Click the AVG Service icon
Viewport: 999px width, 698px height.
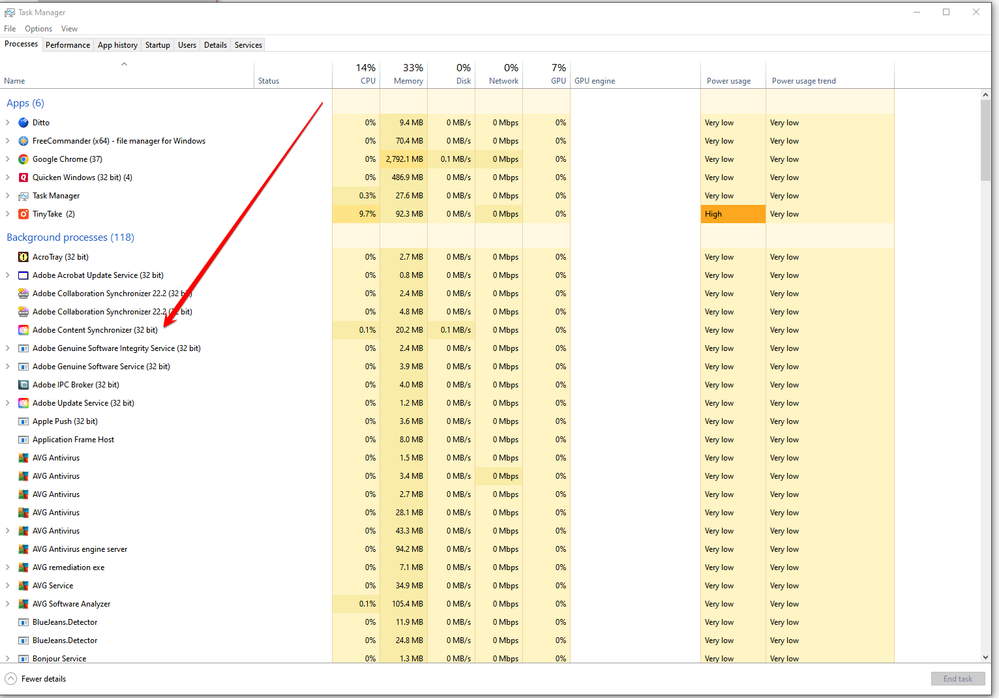tap(24, 586)
